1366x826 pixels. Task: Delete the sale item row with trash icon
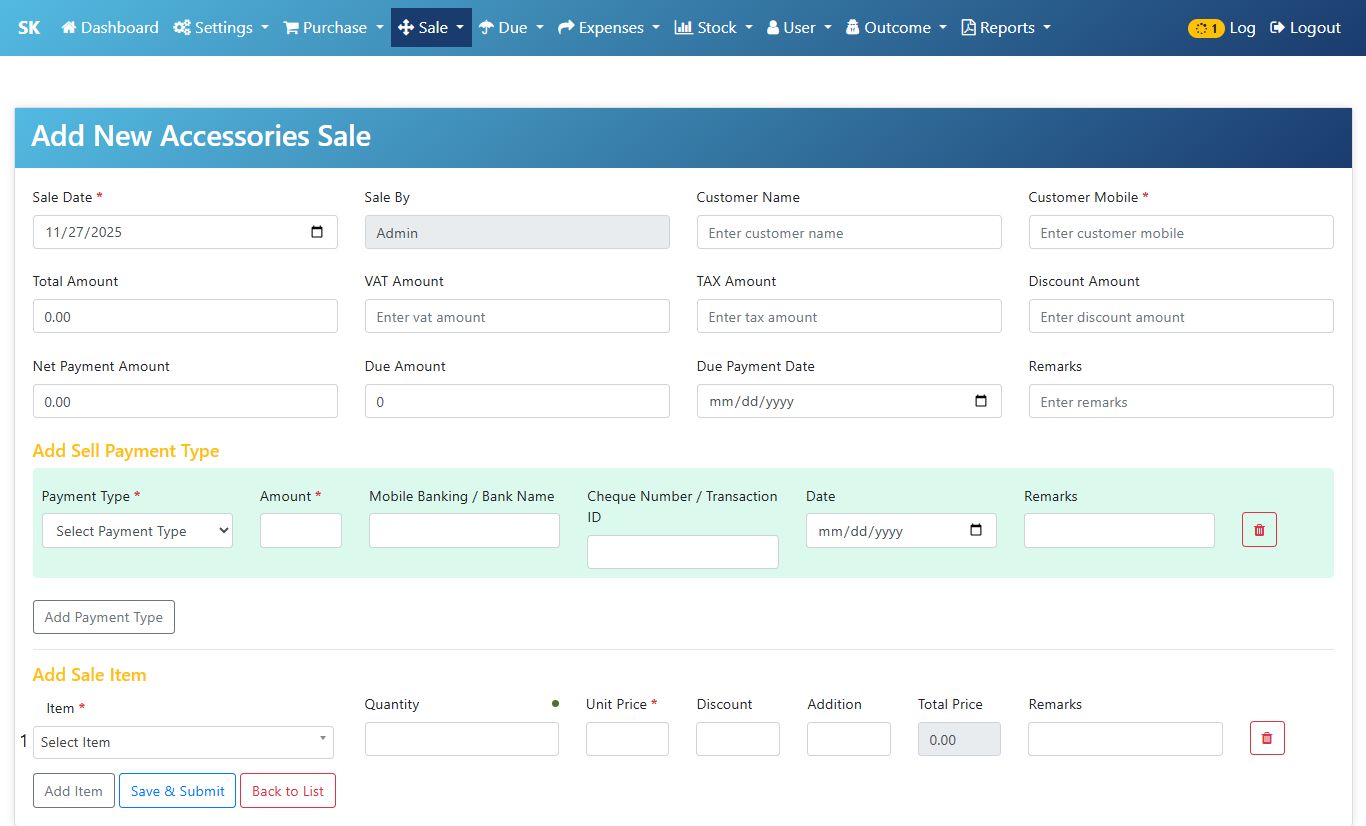pyautogui.click(x=1267, y=738)
